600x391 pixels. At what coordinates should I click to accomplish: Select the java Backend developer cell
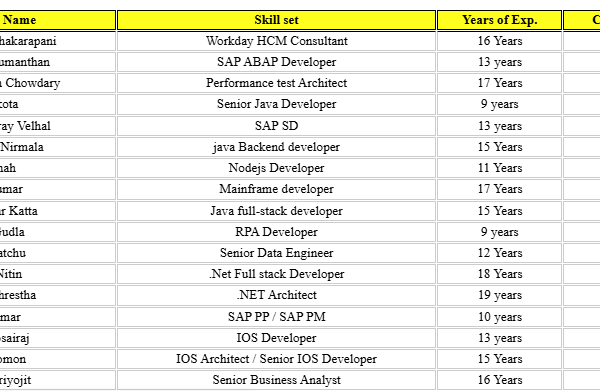[276, 147]
